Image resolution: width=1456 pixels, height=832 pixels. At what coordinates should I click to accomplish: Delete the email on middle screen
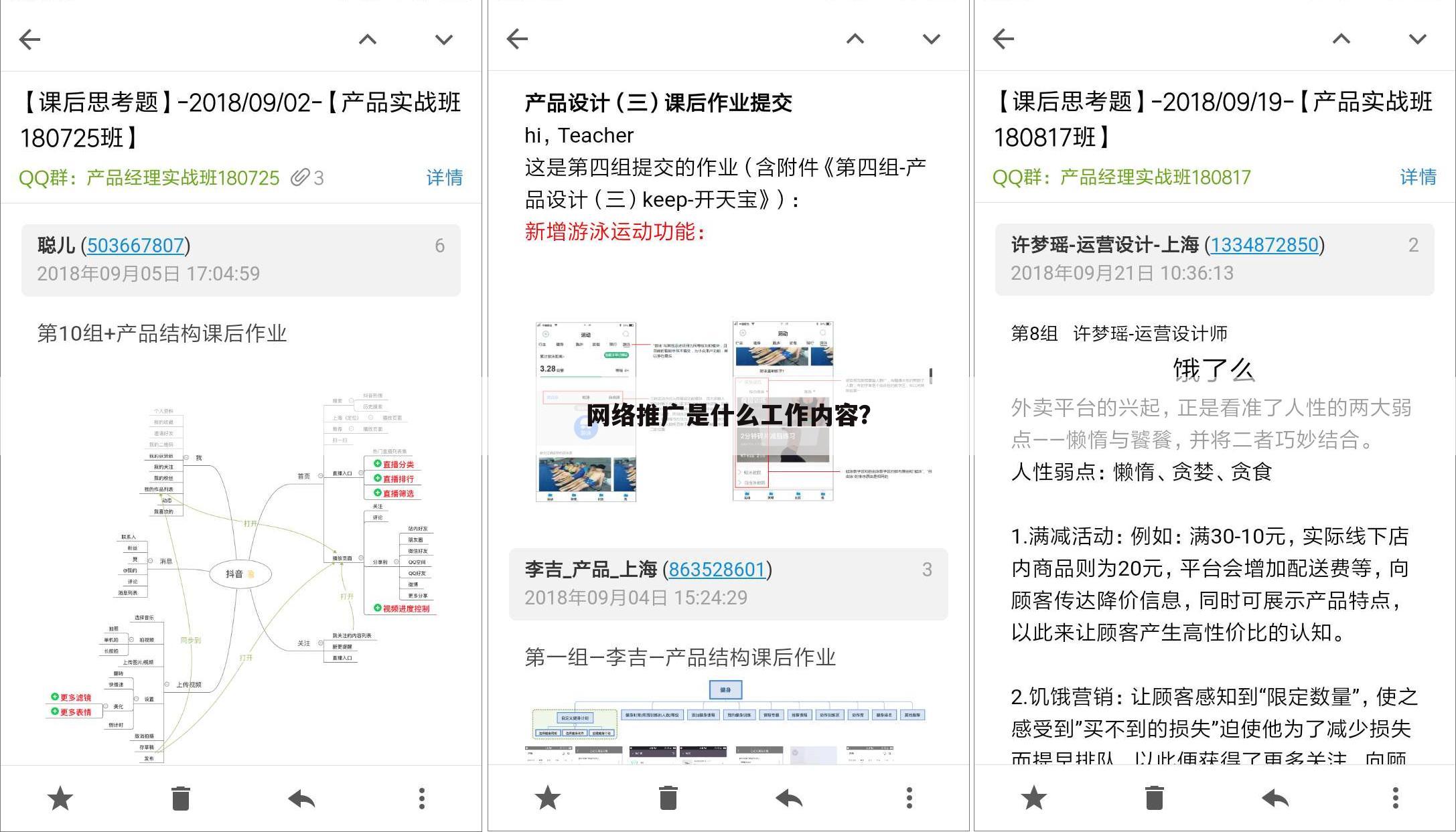click(x=668, y=798)
